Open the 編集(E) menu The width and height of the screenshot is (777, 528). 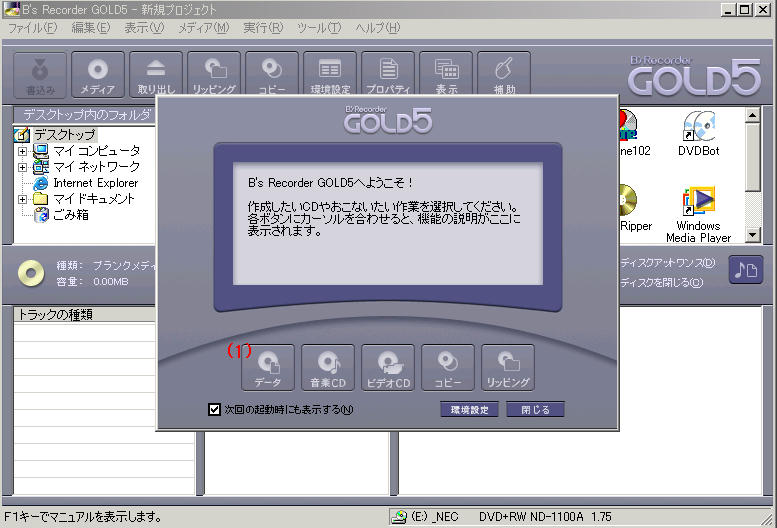[x=91, y=28]
